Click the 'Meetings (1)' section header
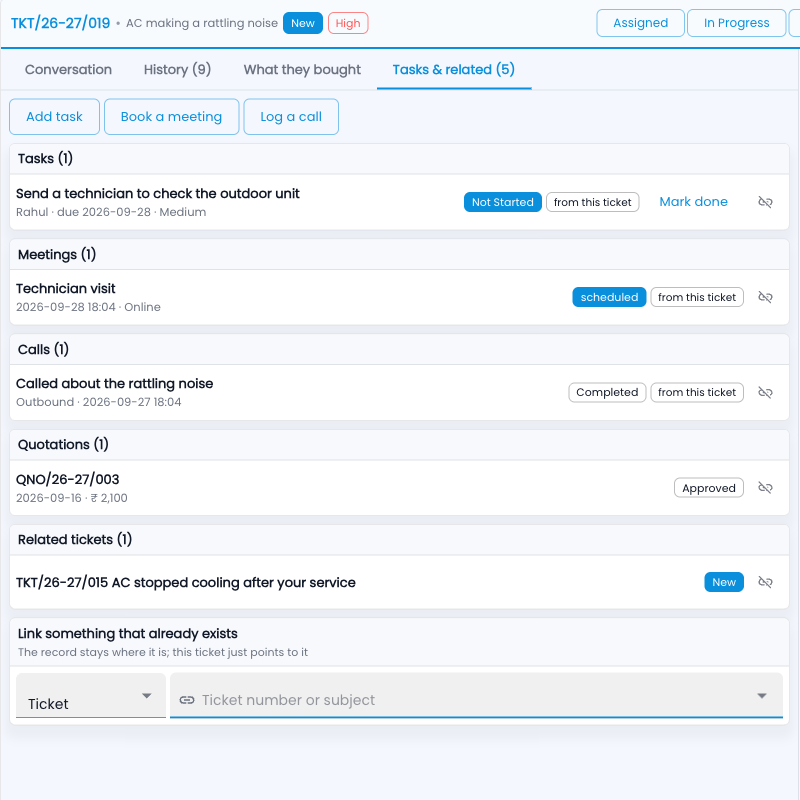The height and width of the screenshot is (800, 800). tap(57, 254)
